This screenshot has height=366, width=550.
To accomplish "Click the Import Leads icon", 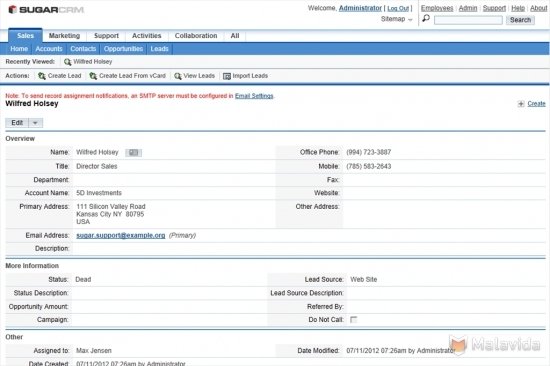I will coord(227,76).
